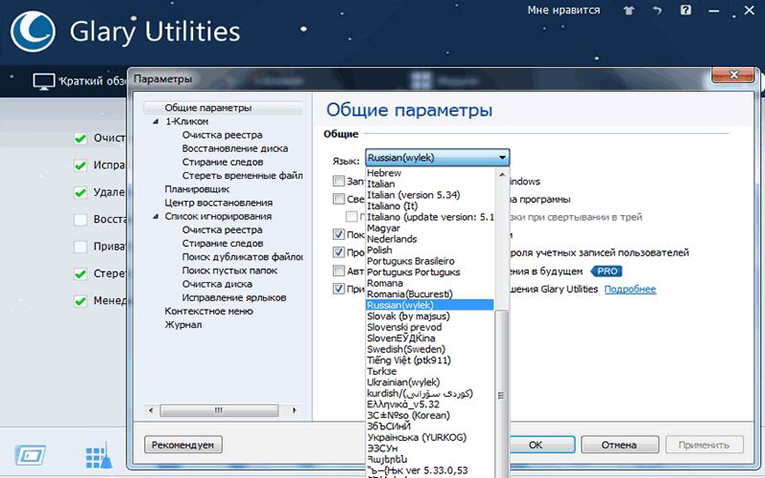Select Контекстное меню tree item

tap(209, 311)
